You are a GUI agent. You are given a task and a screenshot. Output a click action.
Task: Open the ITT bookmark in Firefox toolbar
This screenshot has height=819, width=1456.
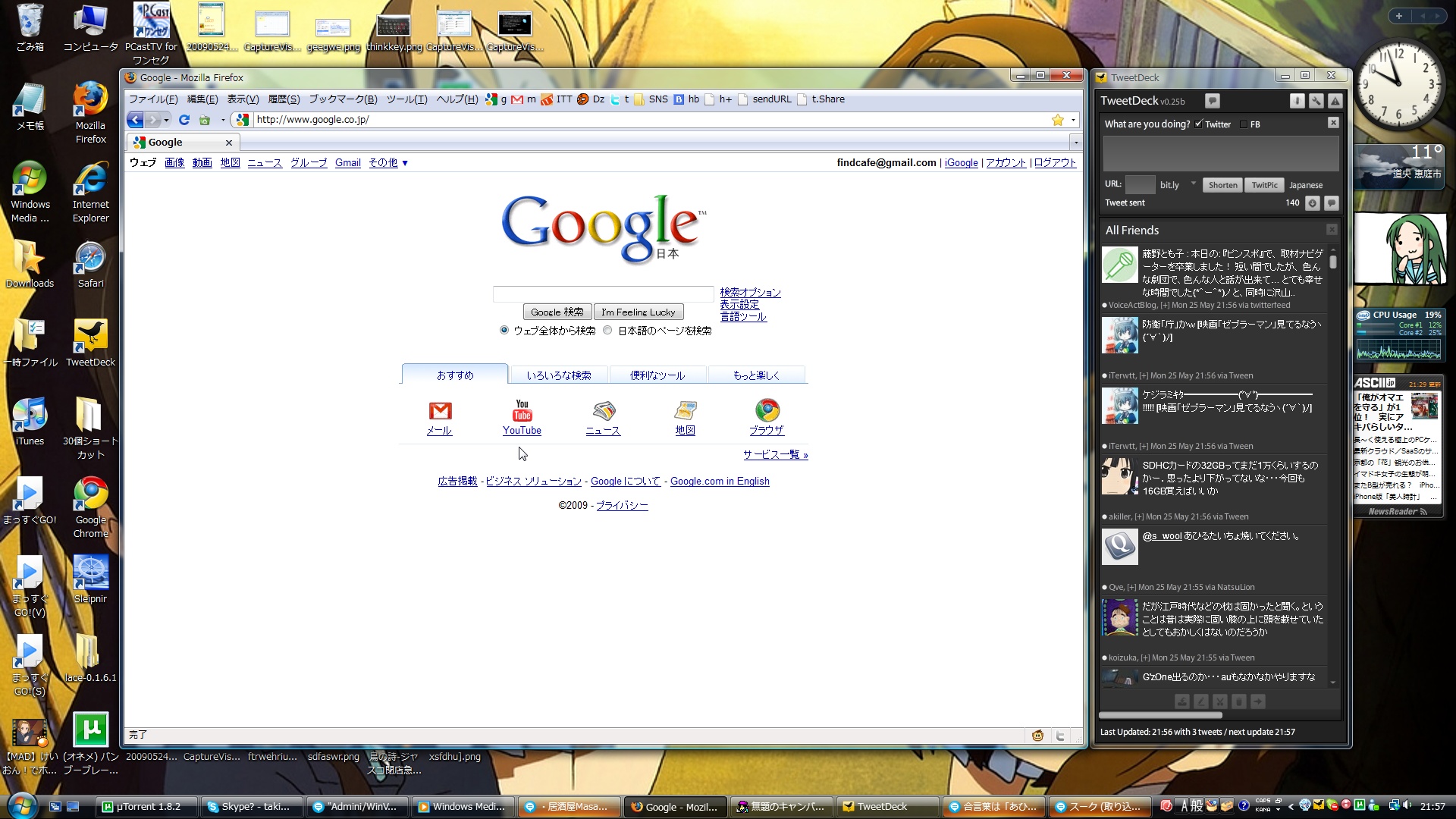[557, 99]
